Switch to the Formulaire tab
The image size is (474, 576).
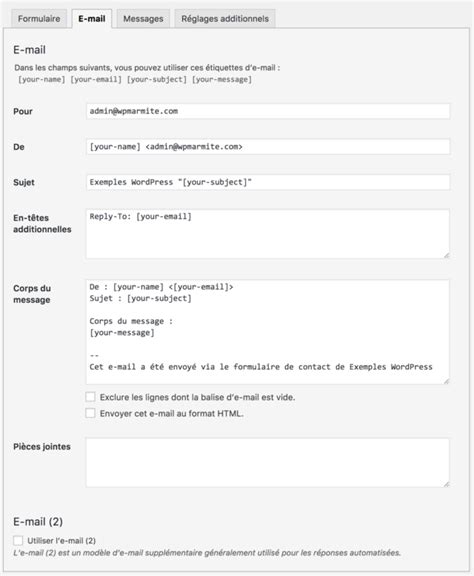coord(39,19)
